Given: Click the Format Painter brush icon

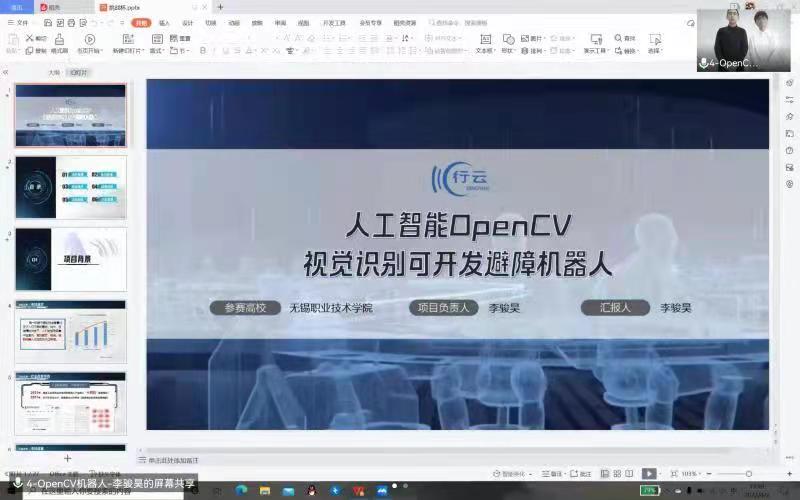Looking at the screenshot, I should pos(59,40).
